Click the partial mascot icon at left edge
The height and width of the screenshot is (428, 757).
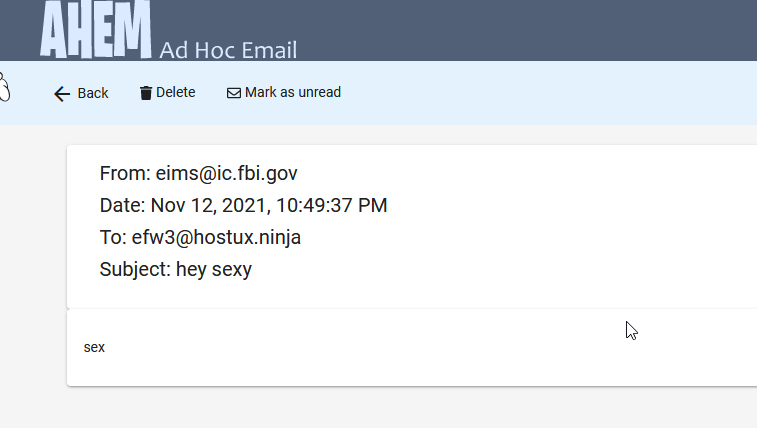click(x=4, y=90)
